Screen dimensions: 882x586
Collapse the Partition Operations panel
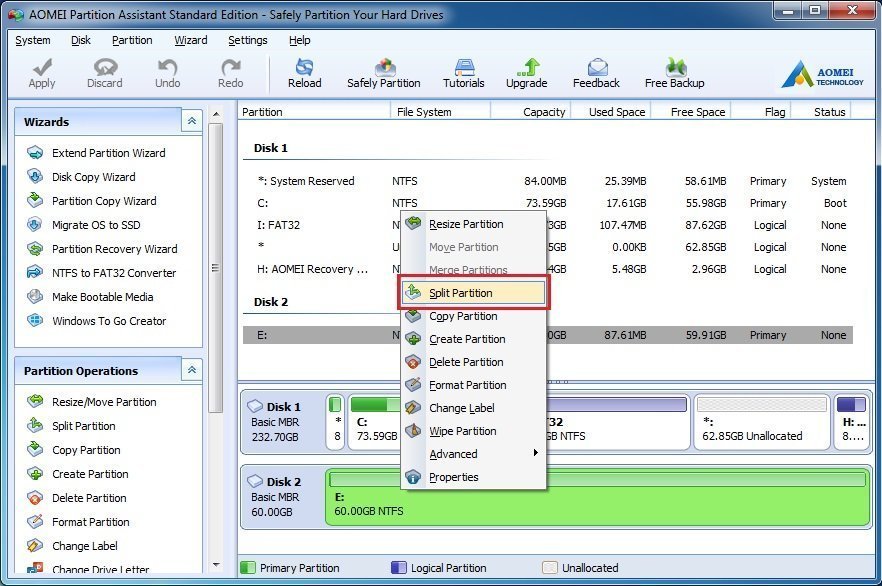click(192, 370)
